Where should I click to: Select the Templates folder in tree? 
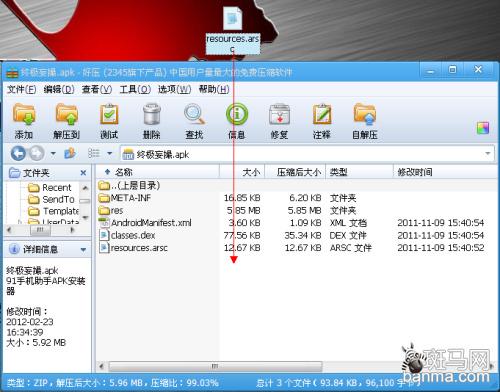click(x=53, y=211)
